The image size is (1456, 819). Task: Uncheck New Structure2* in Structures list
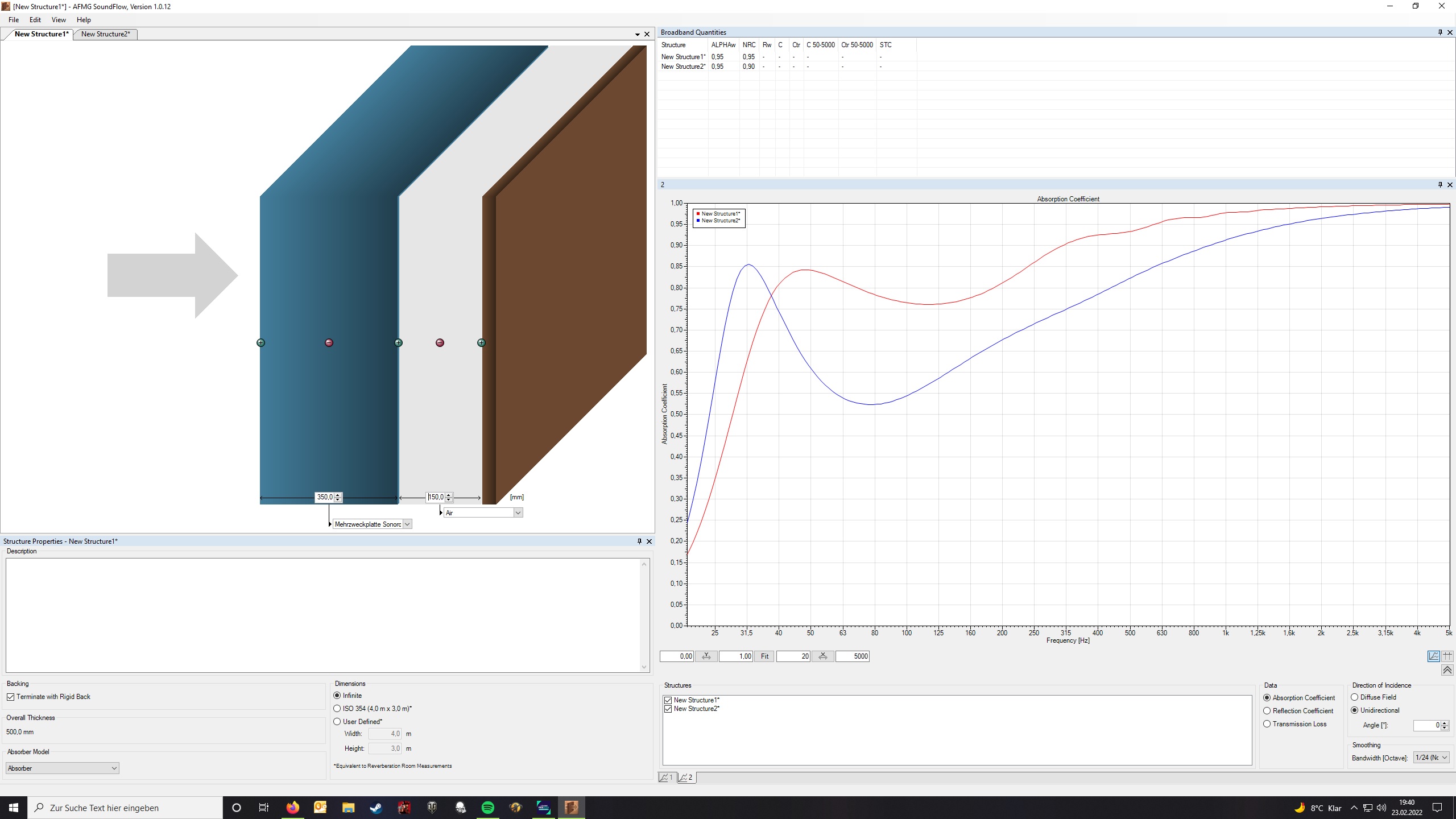pos(668,709)
